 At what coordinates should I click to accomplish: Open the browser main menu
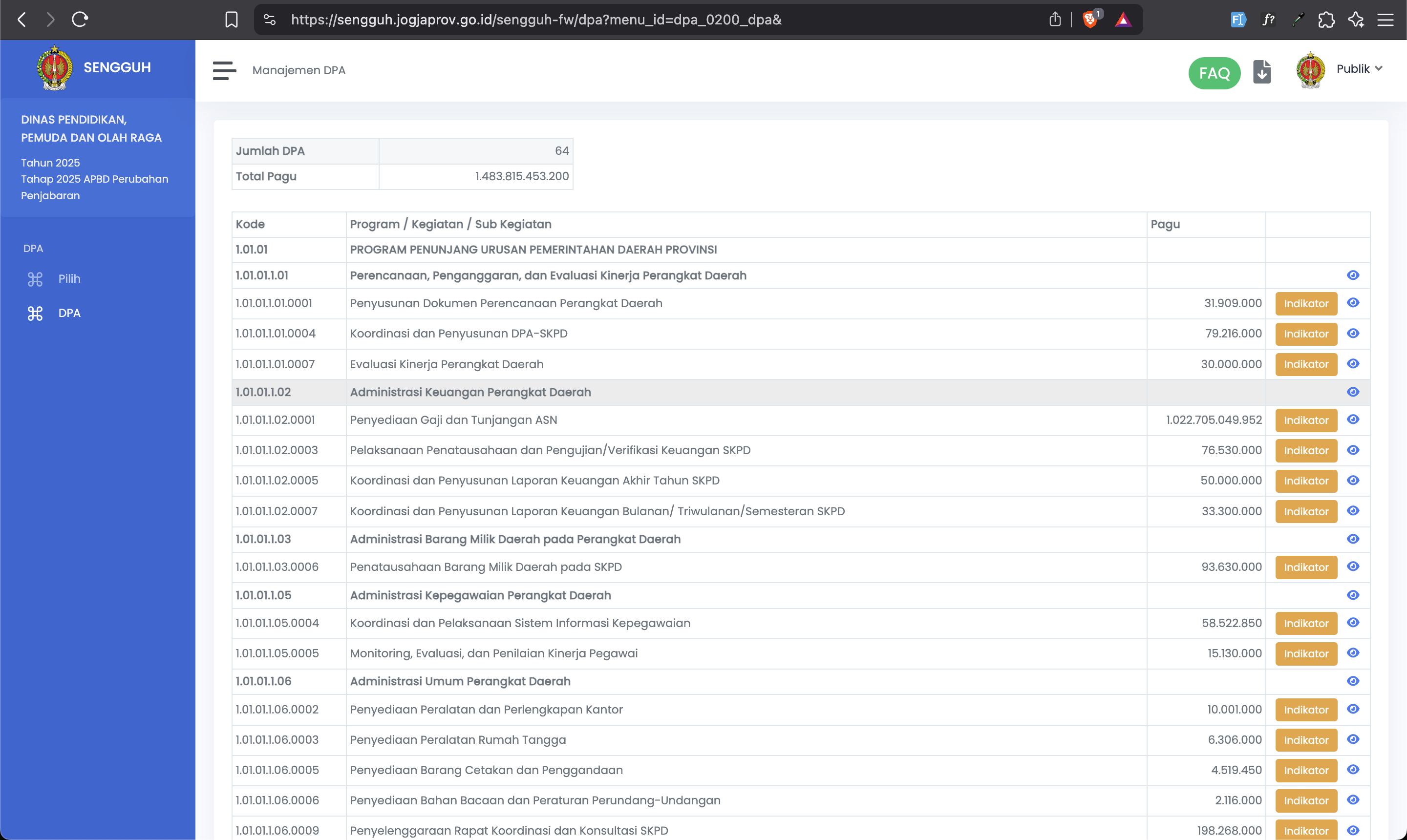tap(1386, 20)
